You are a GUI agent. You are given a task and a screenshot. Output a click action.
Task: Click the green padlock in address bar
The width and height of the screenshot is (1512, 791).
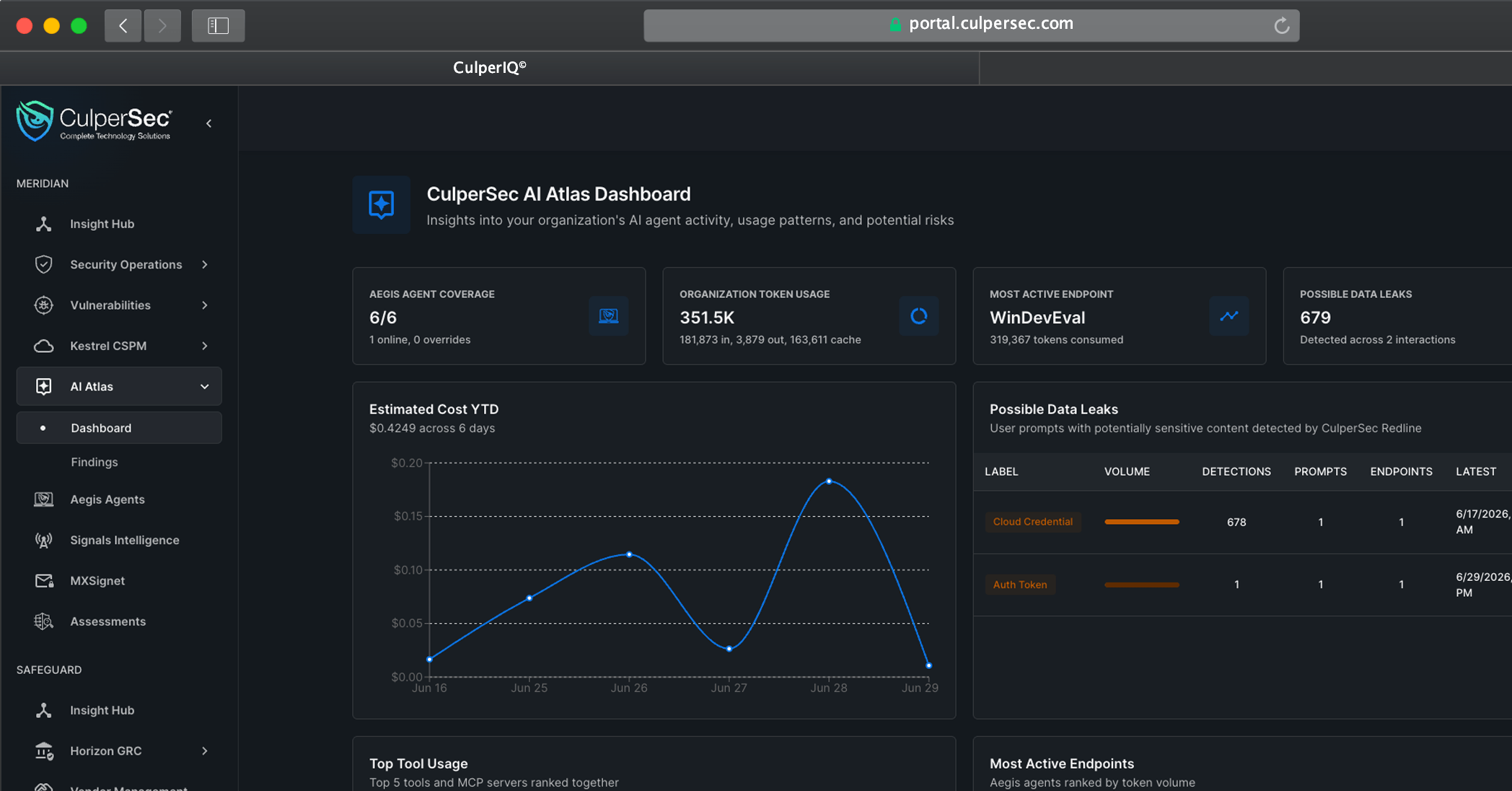point(895,25)
